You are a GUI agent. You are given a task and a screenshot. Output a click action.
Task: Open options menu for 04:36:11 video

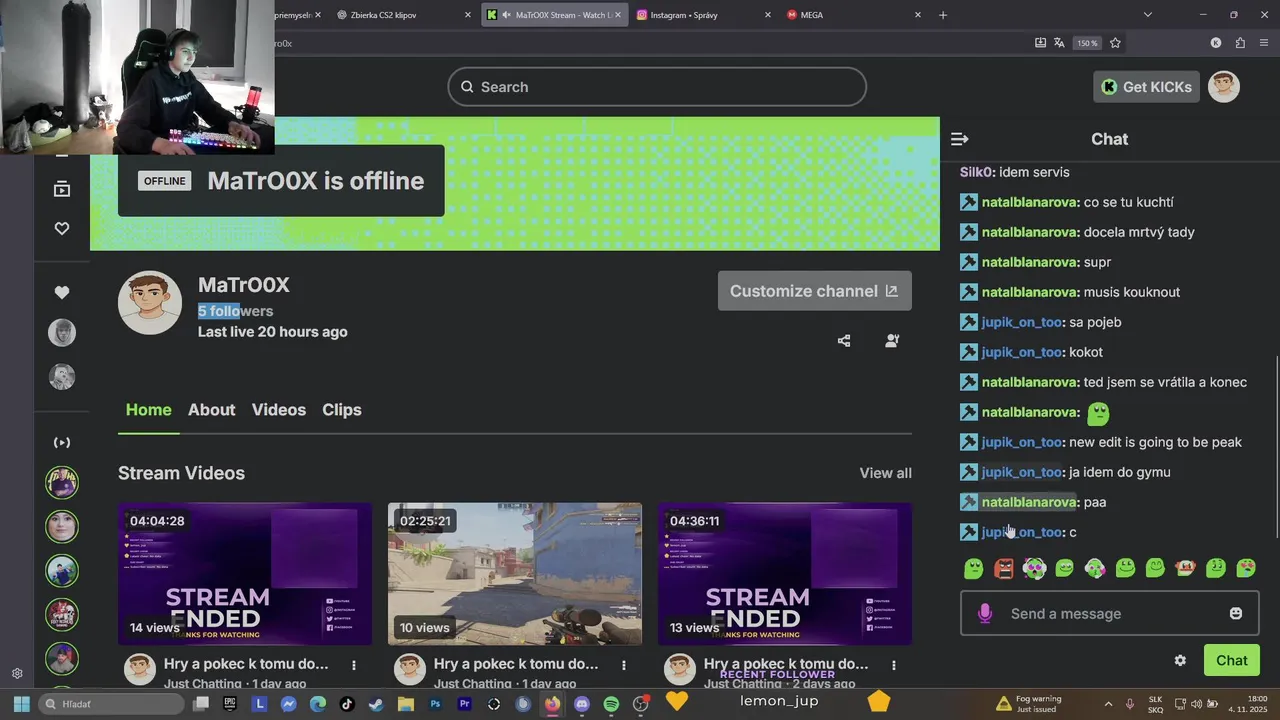pyautogui.click(x=894, y=665)
